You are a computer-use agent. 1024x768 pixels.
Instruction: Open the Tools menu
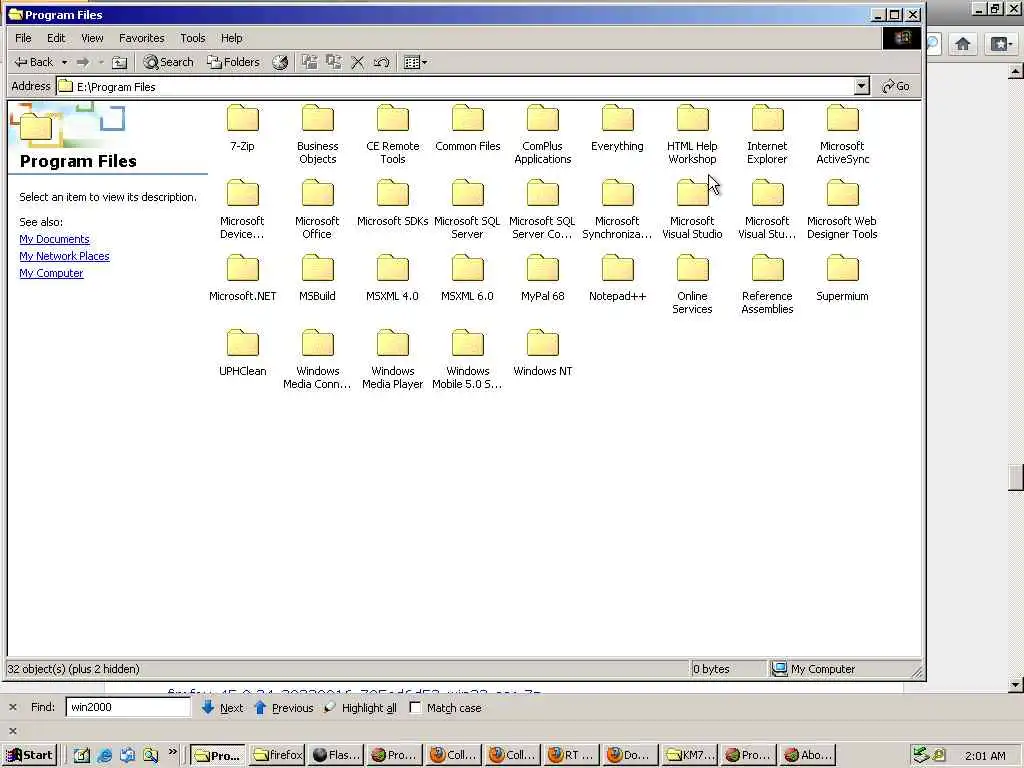193,38
